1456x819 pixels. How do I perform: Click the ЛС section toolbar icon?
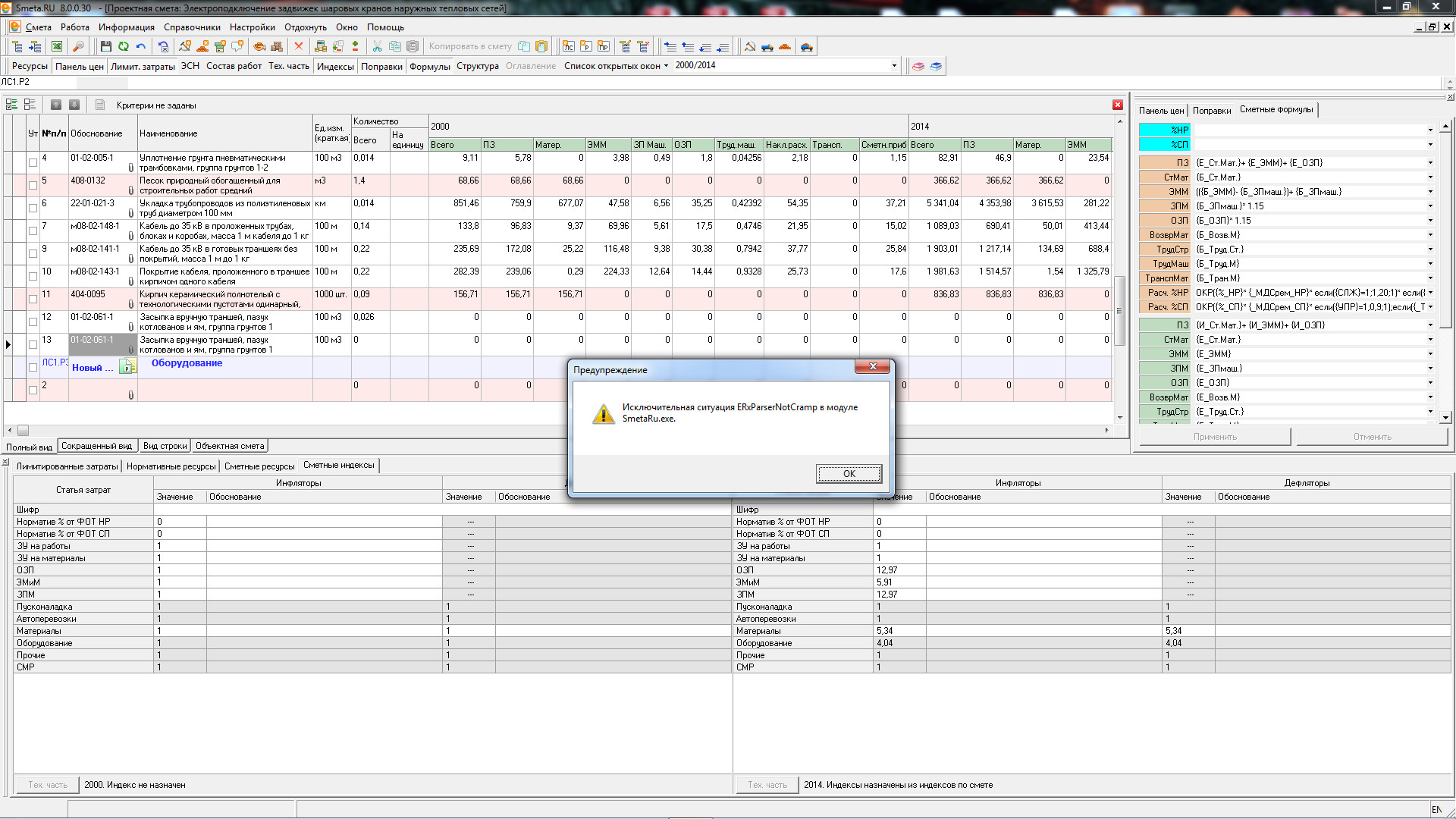point(569,47)
